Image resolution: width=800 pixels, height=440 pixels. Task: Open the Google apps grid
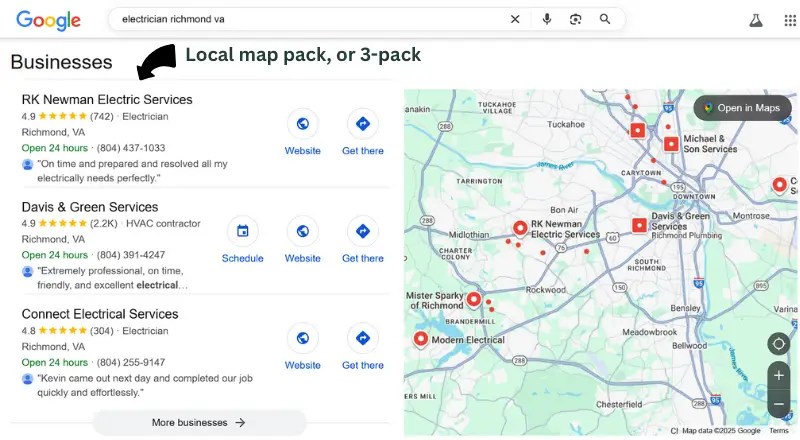click(x=790, y=20)
